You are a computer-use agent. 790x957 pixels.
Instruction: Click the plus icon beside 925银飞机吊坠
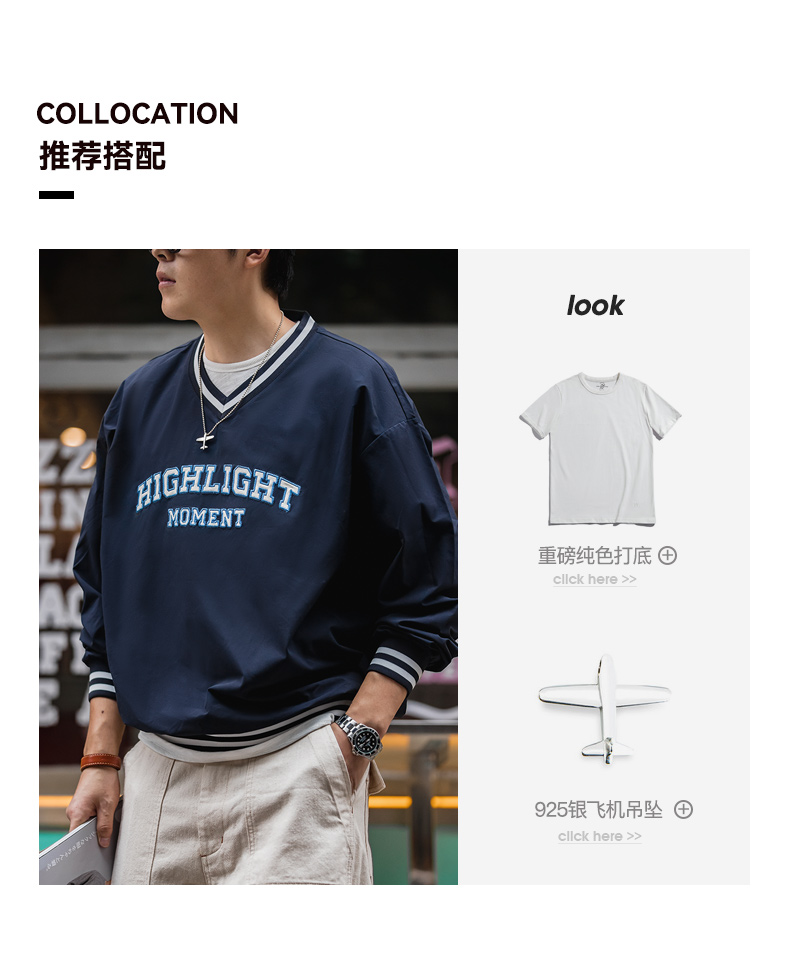[683, 809]
